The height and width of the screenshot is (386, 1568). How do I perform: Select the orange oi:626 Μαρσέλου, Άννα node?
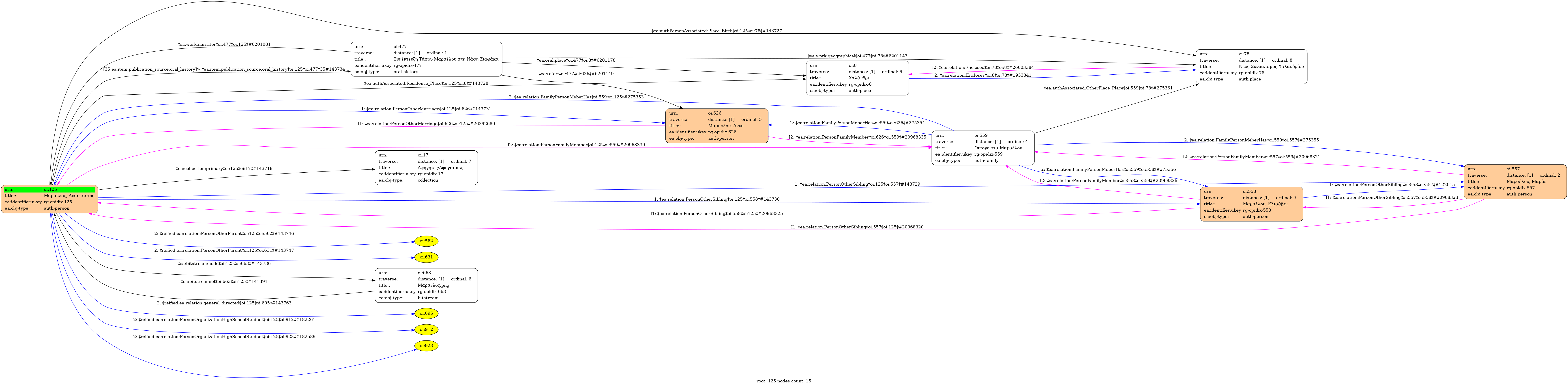tap(716, 126)
